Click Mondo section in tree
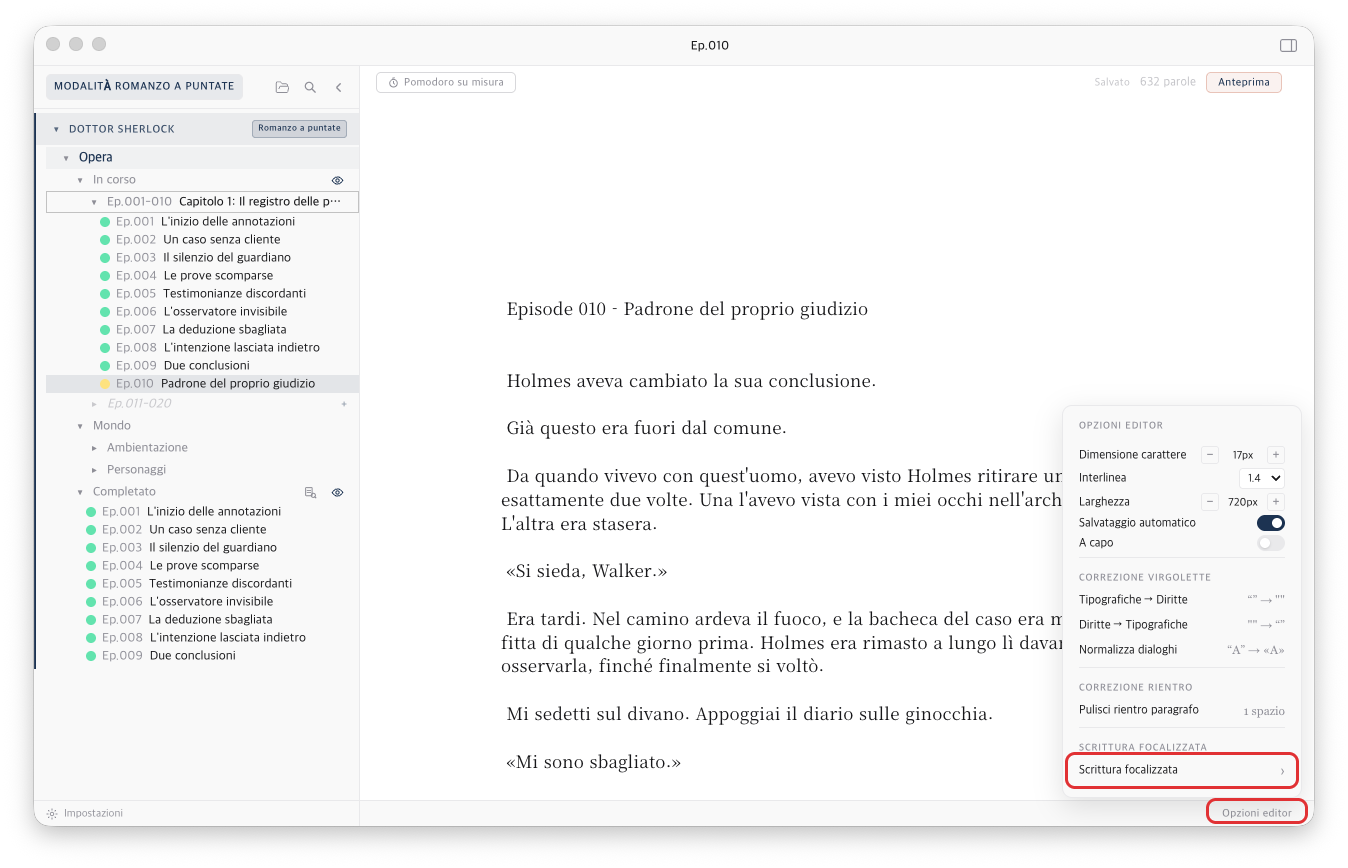Screen dimensions: 1348x868 point(112,426)
